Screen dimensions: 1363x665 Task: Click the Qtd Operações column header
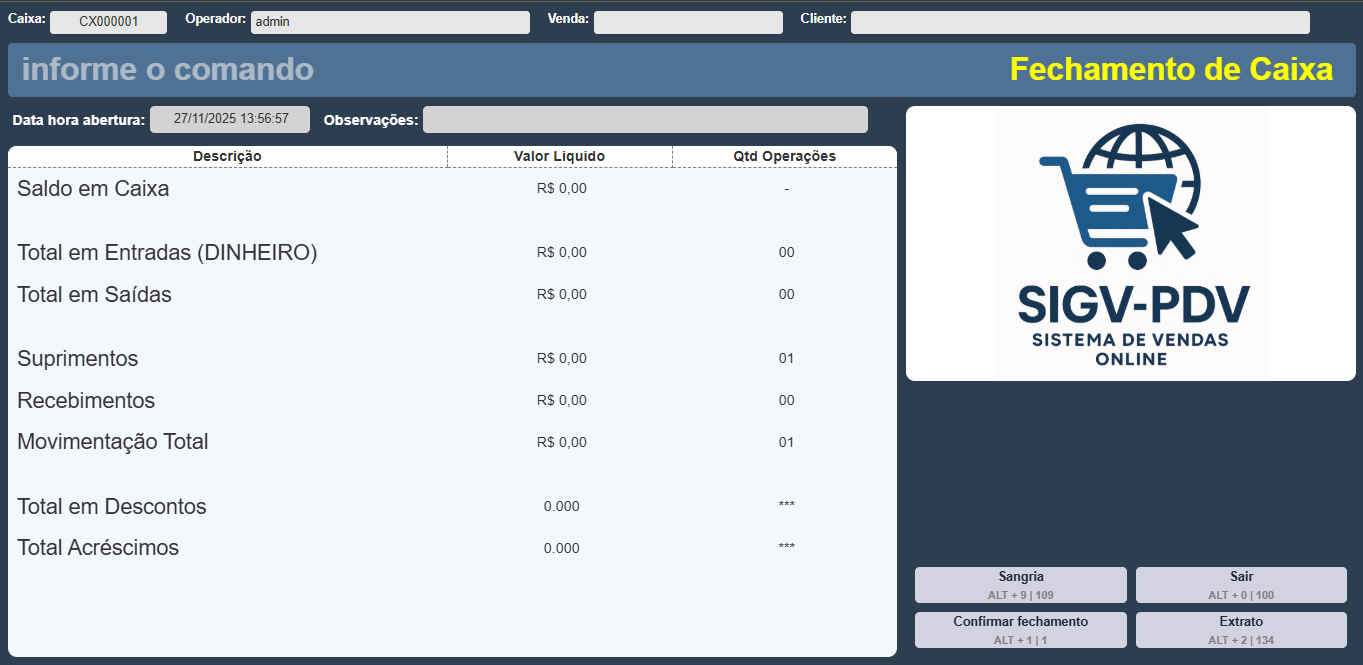784,156
